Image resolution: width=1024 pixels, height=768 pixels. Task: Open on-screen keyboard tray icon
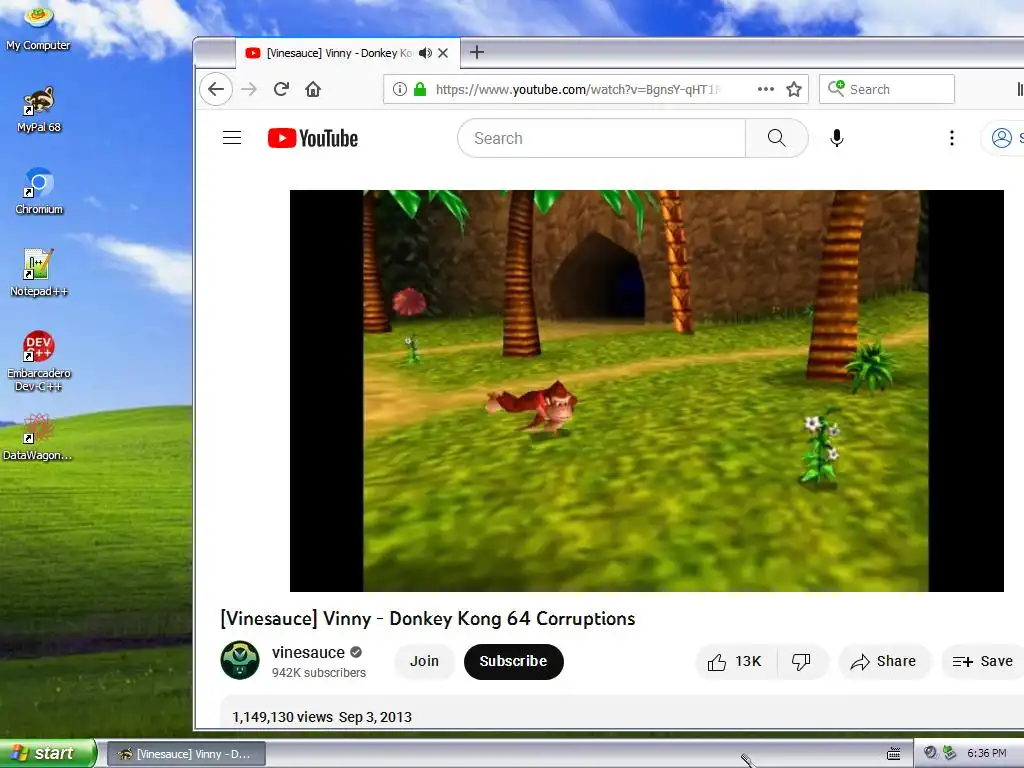click(x=894, y=754)
